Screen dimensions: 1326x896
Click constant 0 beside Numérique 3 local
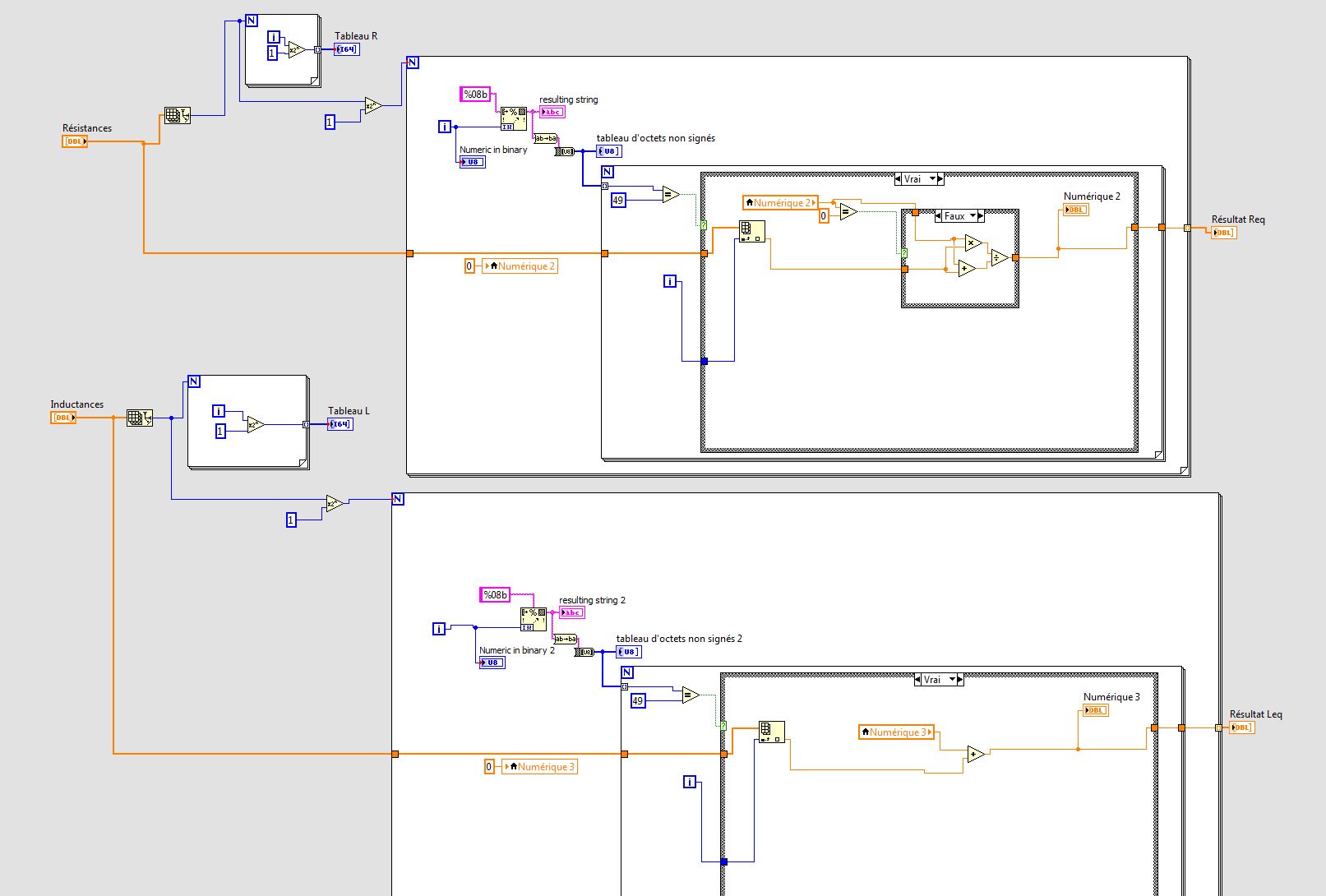tap(488, 767)
